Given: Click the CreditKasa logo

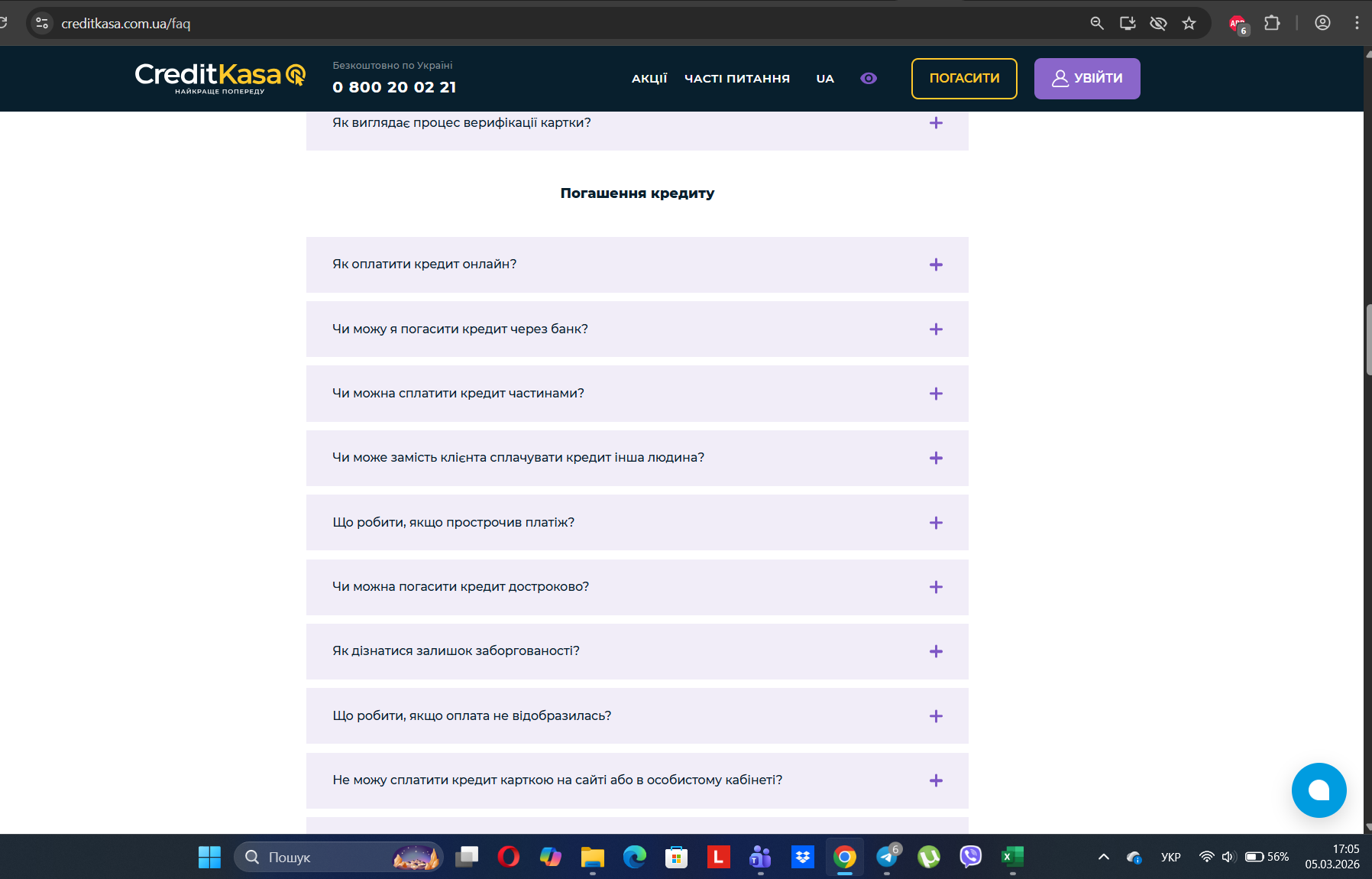Looking at the screenshot, I should 220,78.
